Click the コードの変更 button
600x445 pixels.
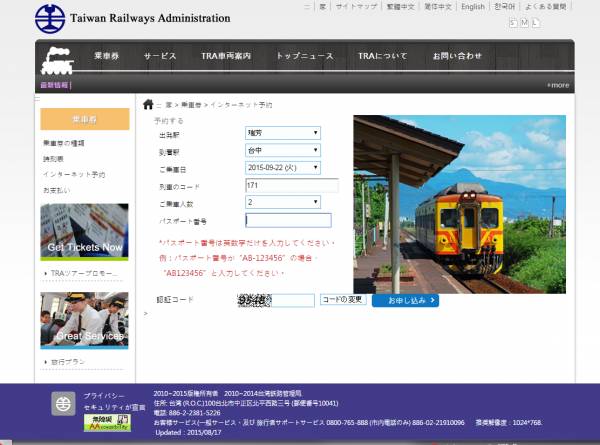343,300
